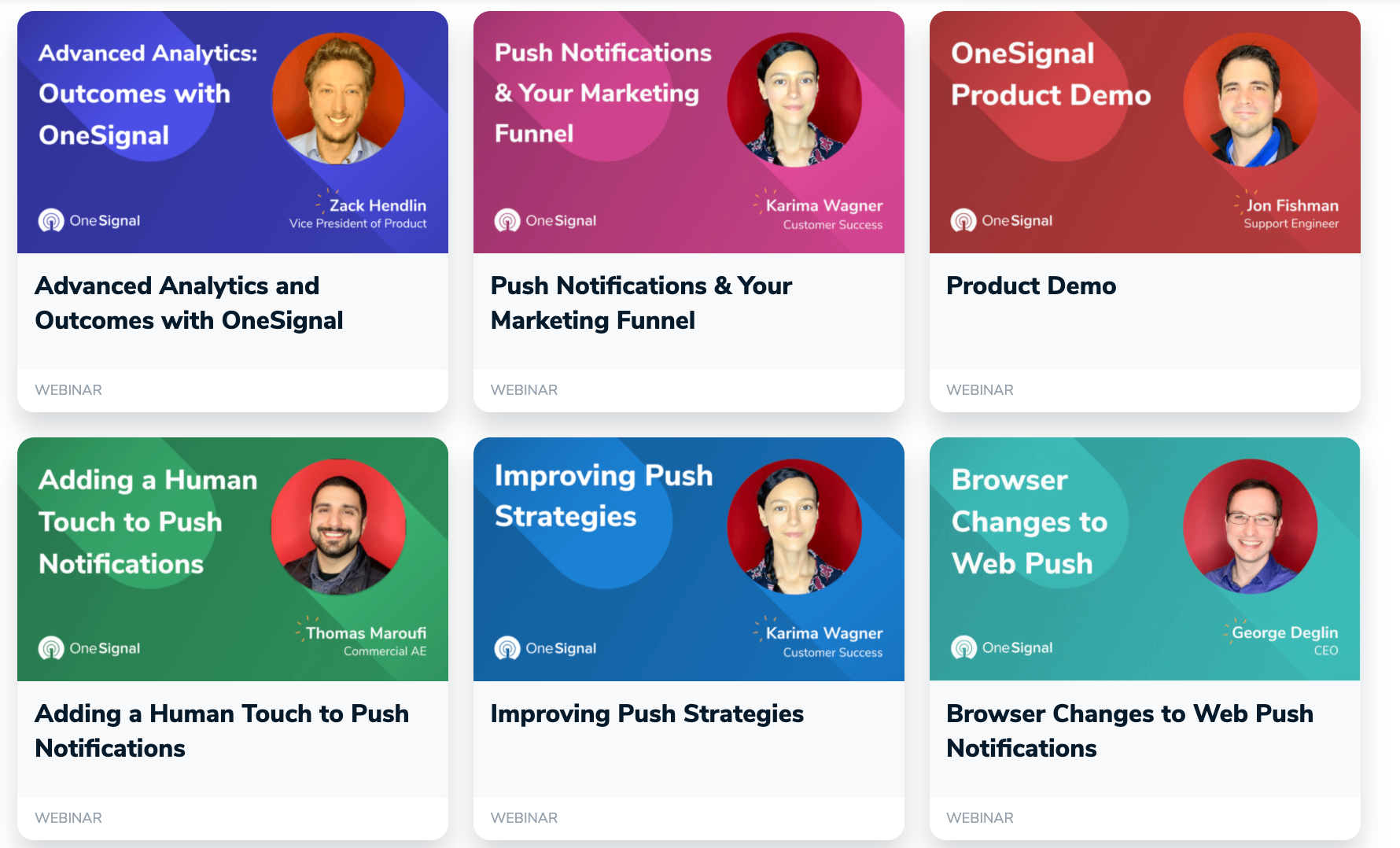This screenshot has width=1400, height=848.
Task: Click WEBINAR label under Product Demo card
Action: (x=980, y=390)
